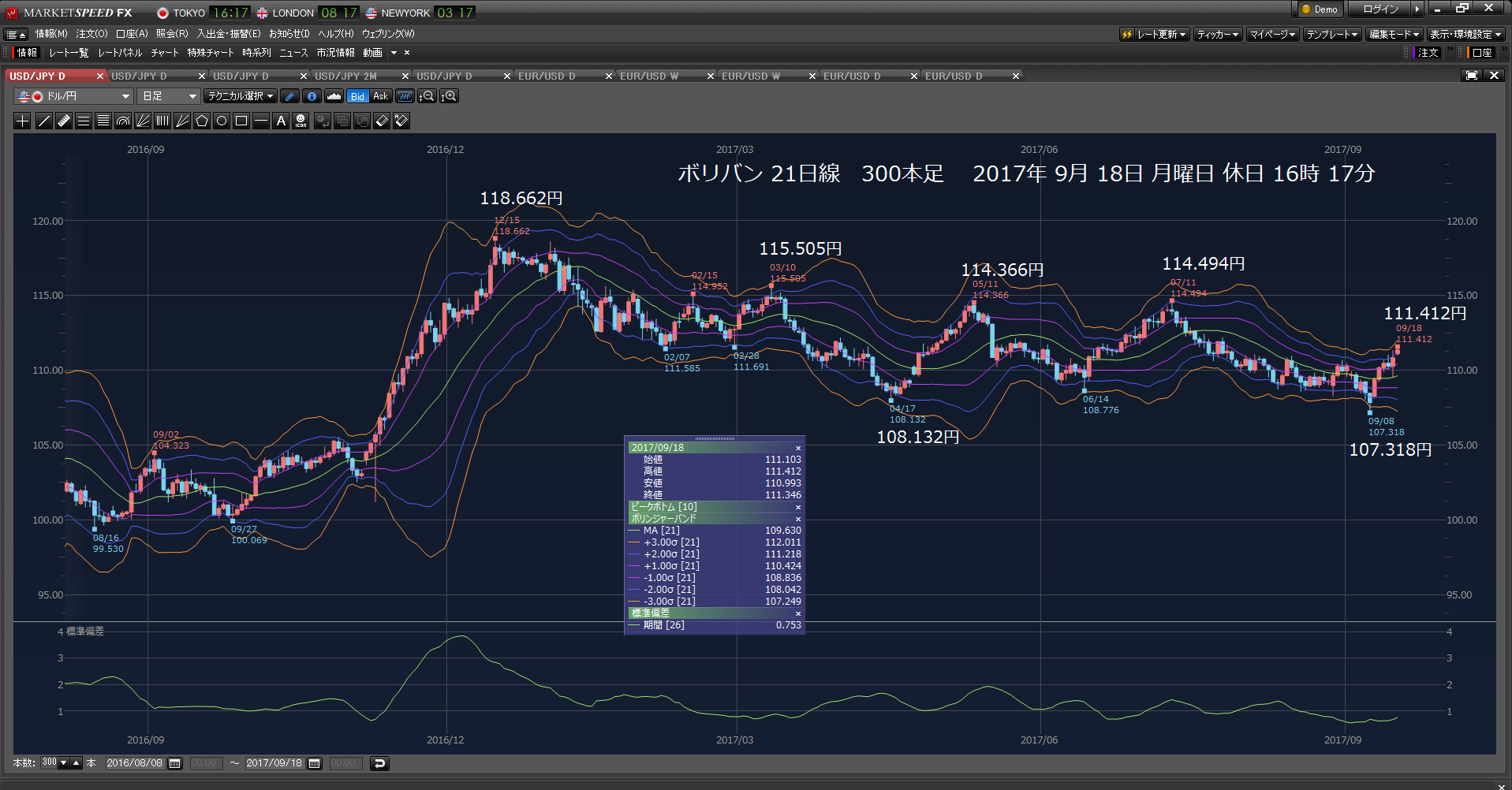Toggle Bid price display
This screenshot has width=1512, height=790.
pos(358,96)
